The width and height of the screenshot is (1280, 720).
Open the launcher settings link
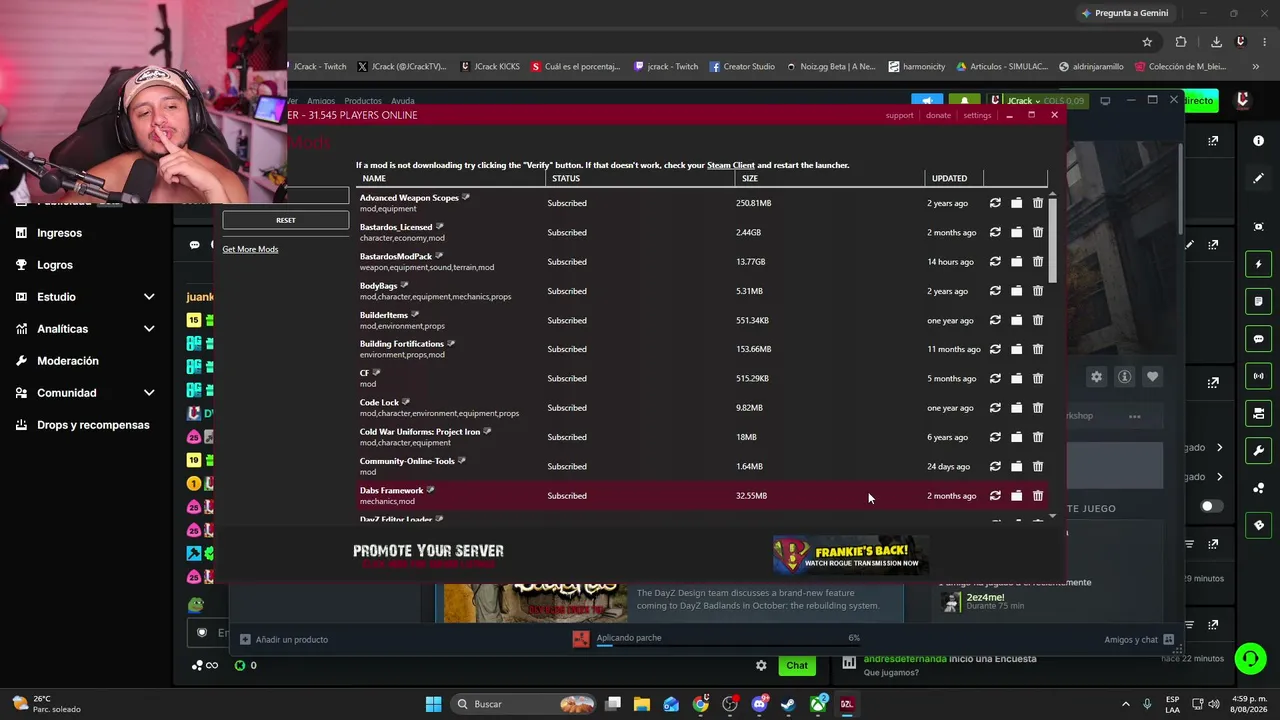pos(977,115)
